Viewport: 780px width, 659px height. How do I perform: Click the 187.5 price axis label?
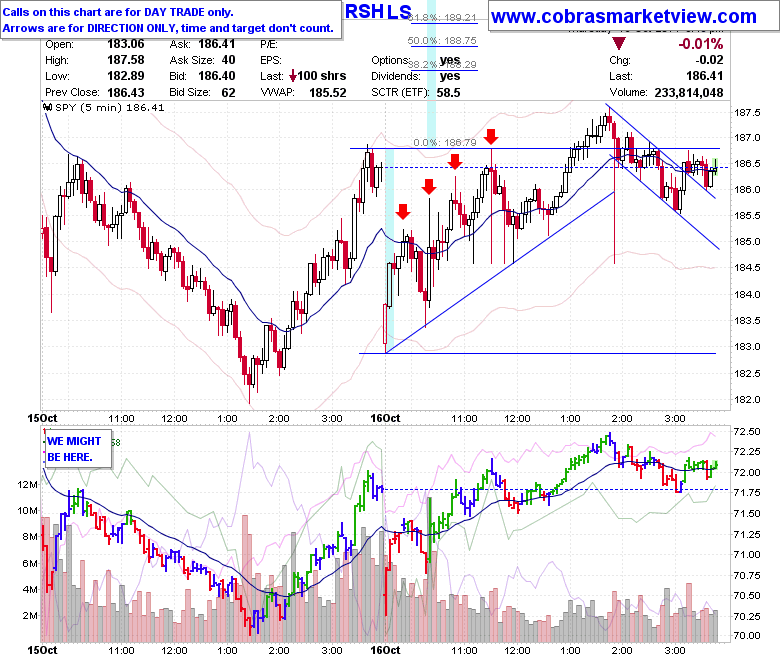747,112
